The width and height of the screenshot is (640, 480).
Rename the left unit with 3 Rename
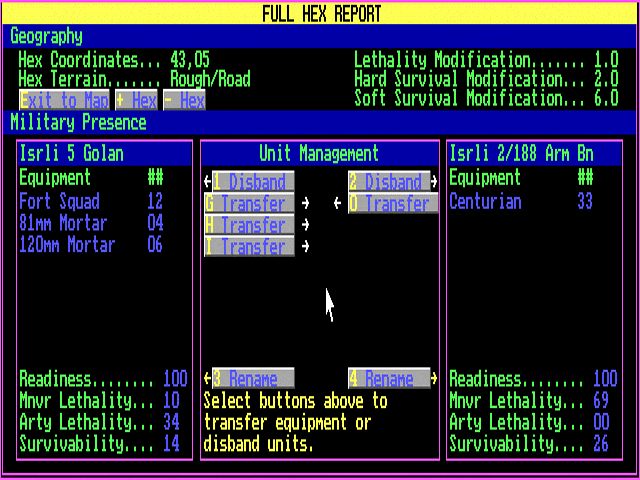click(x=249, y=379)
